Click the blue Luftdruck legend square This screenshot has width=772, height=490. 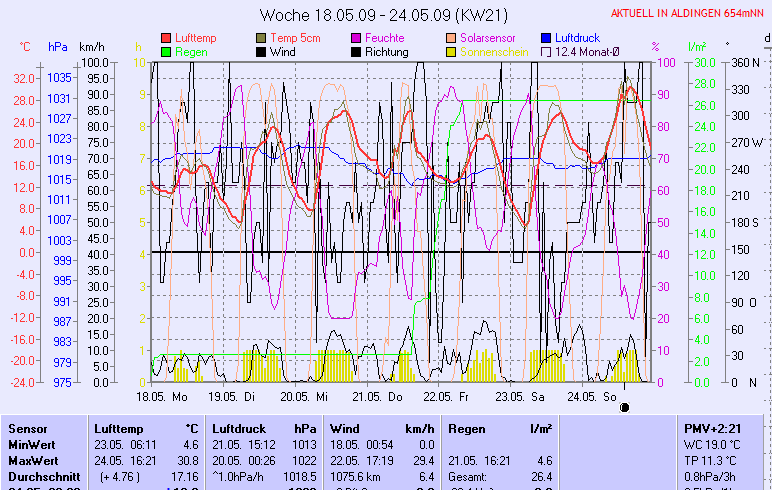(x=547, y=37)
